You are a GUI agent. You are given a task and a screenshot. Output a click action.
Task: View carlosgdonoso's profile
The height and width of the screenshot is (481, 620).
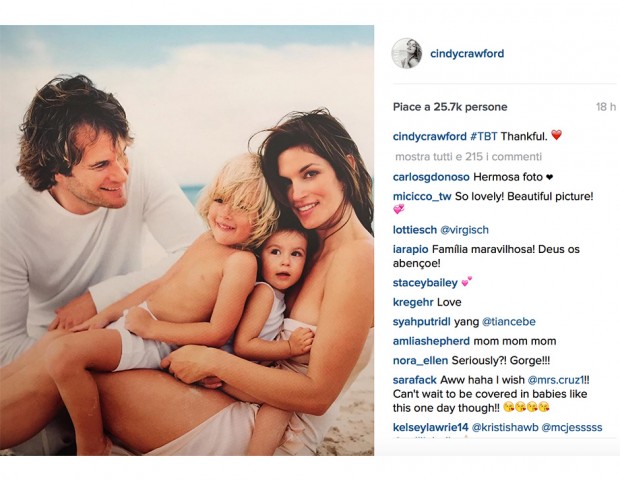(431, 177)
